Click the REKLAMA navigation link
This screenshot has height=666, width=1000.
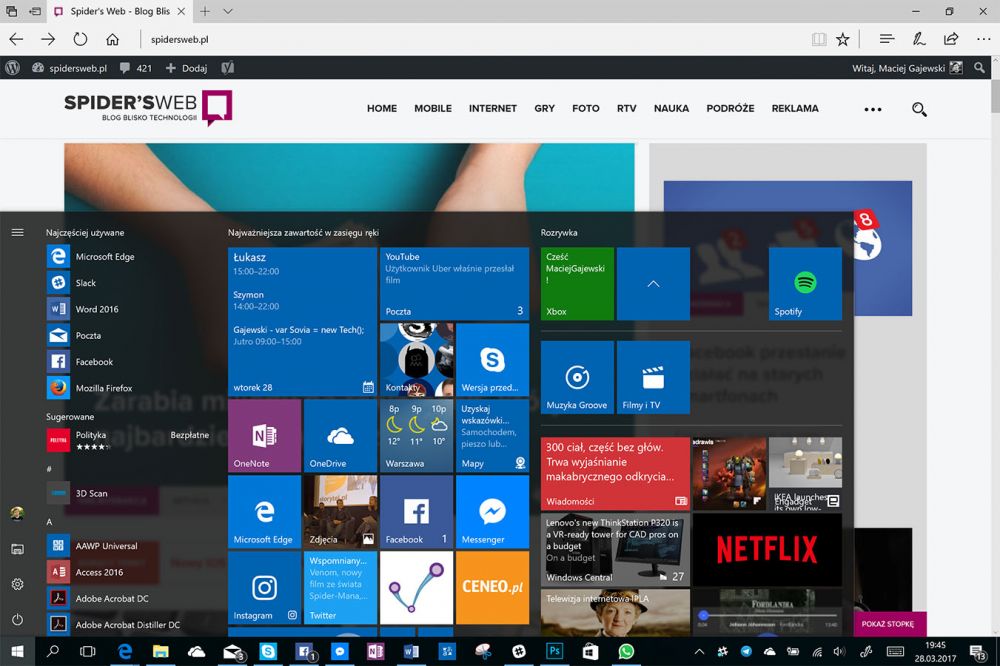[795, 108]
